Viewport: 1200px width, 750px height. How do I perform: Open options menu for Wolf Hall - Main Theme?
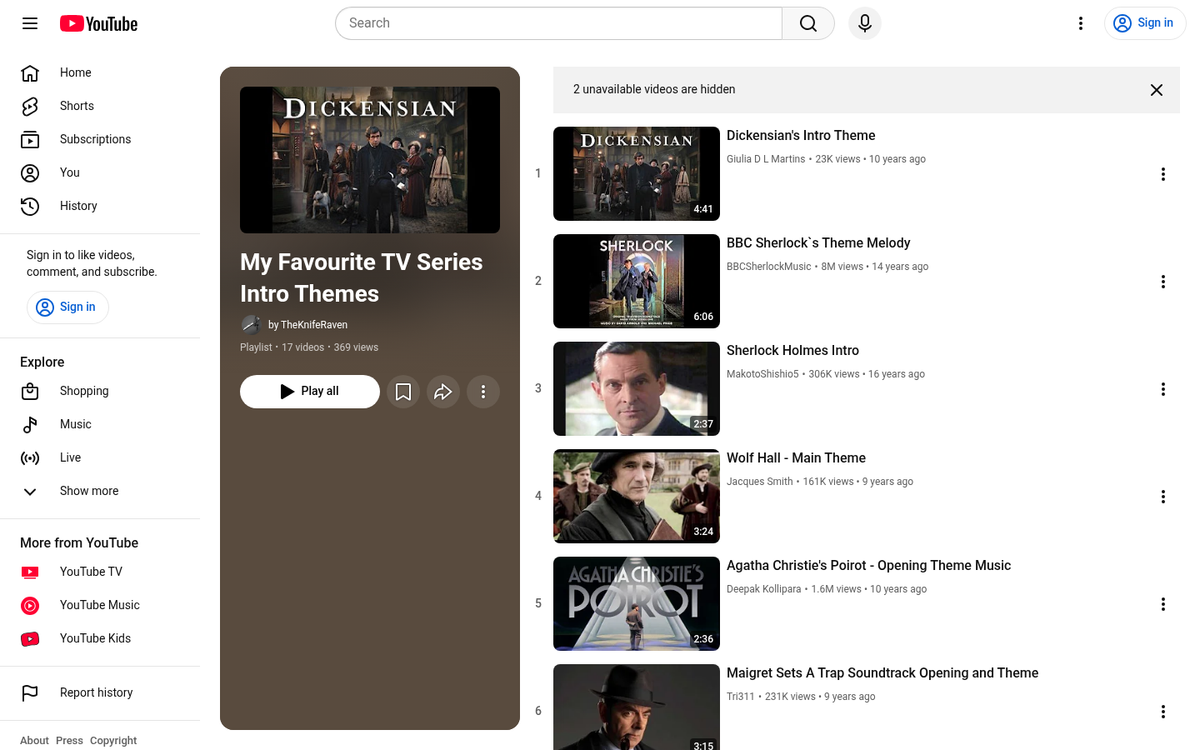tap(1163, 496)
